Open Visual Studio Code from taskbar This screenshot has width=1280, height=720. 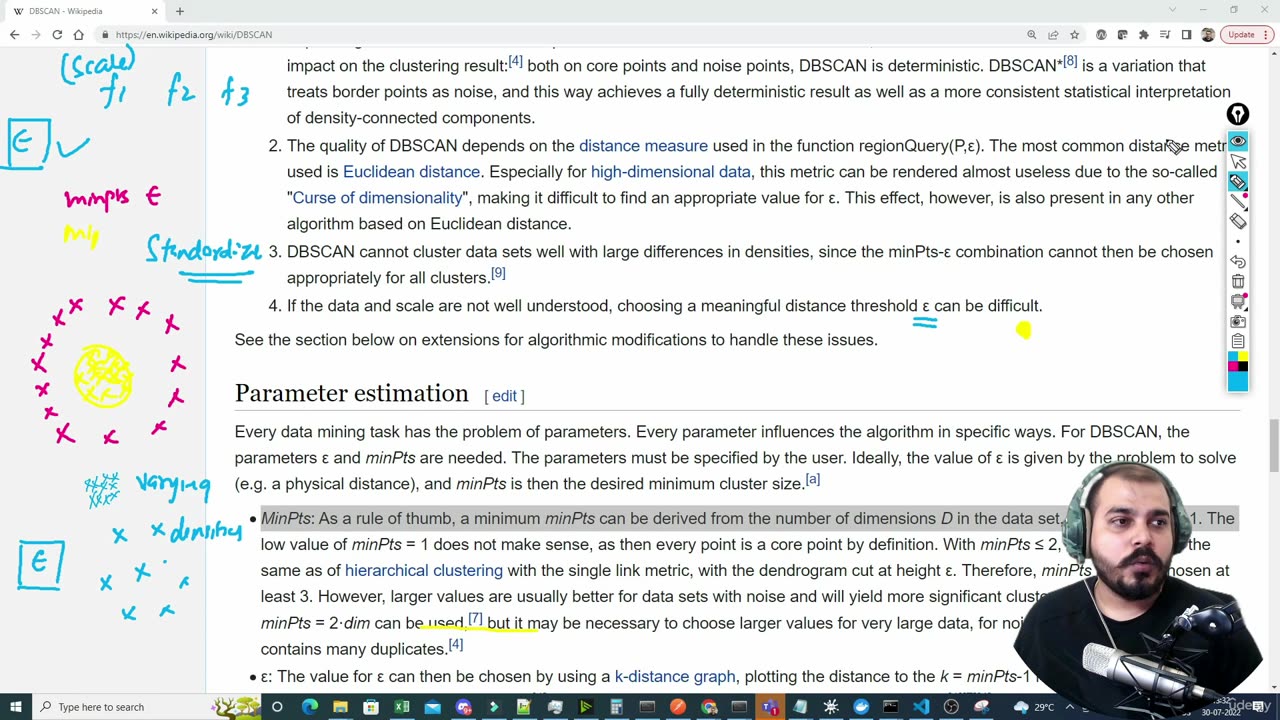click(921, 707)
